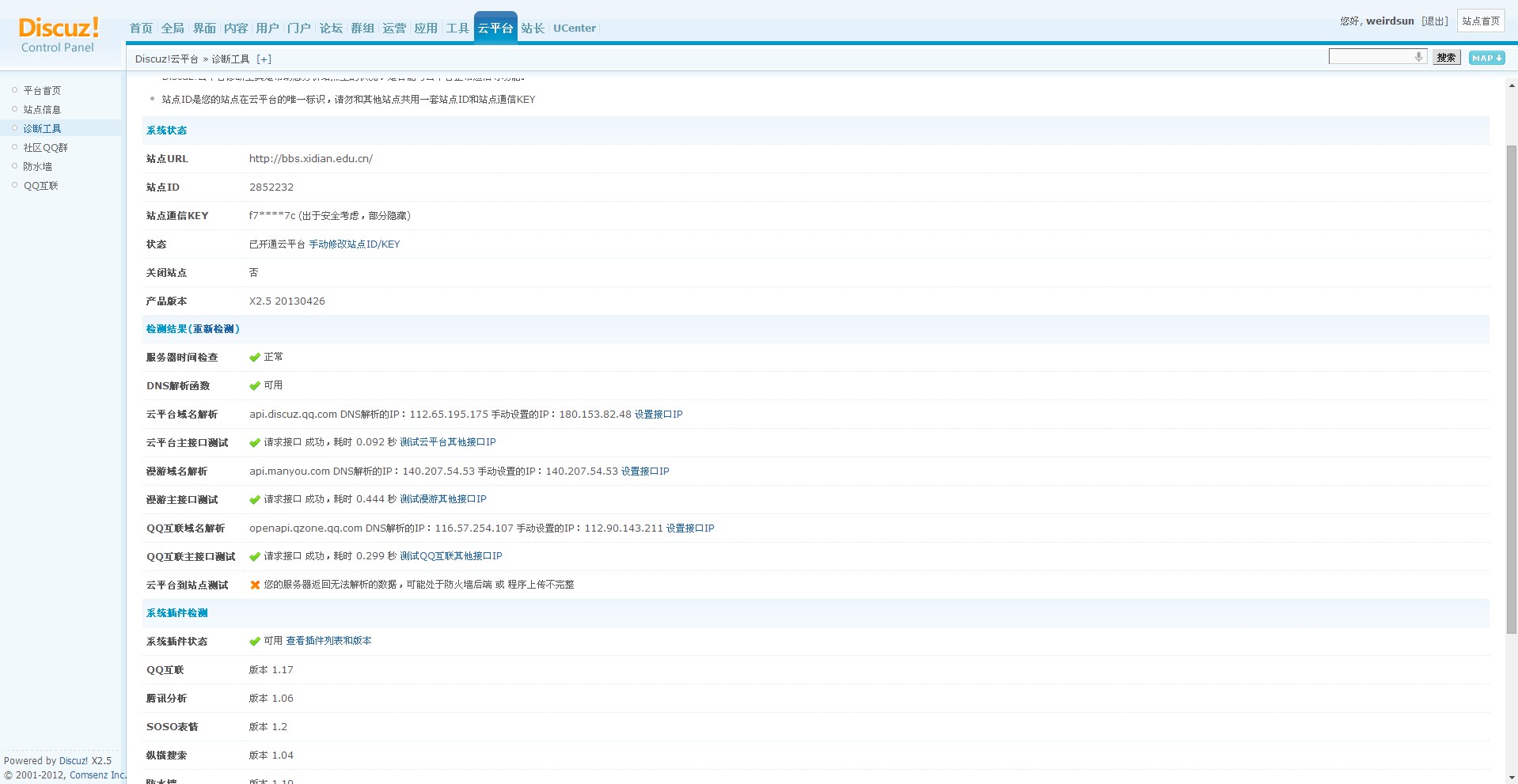The height and width of the screenshot is (784, 1518).
Task: Click the 退出 logout link
Action: tap(1435, 21)
